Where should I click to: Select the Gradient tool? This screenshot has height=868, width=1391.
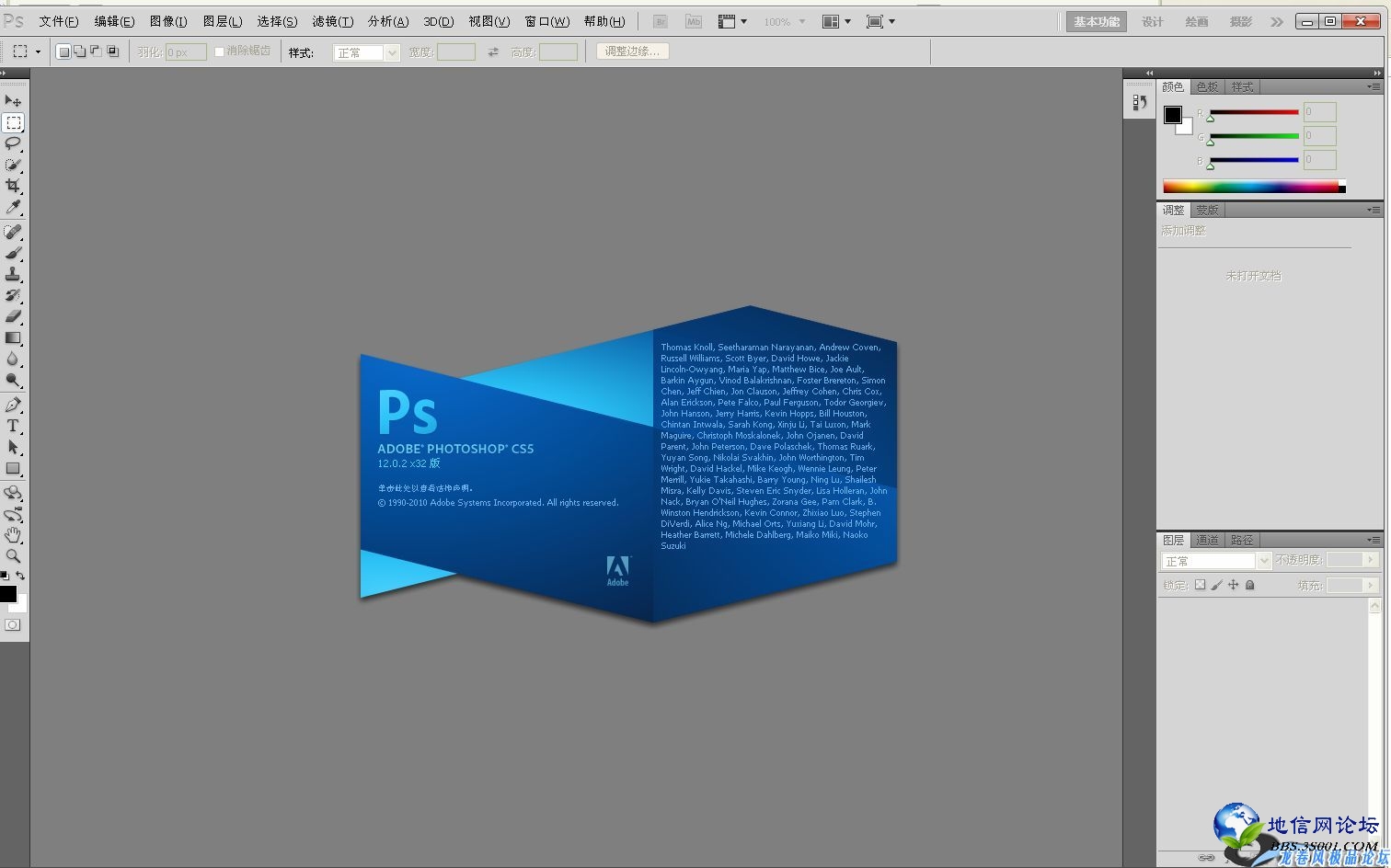coord(13,337)
